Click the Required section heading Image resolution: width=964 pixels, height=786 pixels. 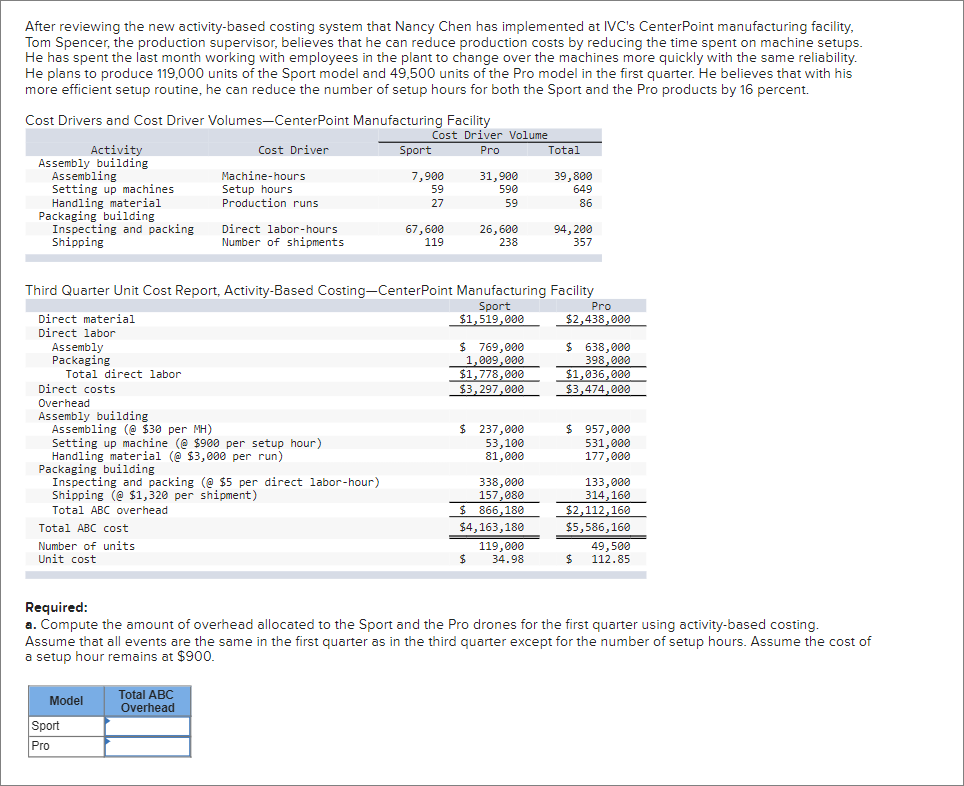click(x=57, y=607)
